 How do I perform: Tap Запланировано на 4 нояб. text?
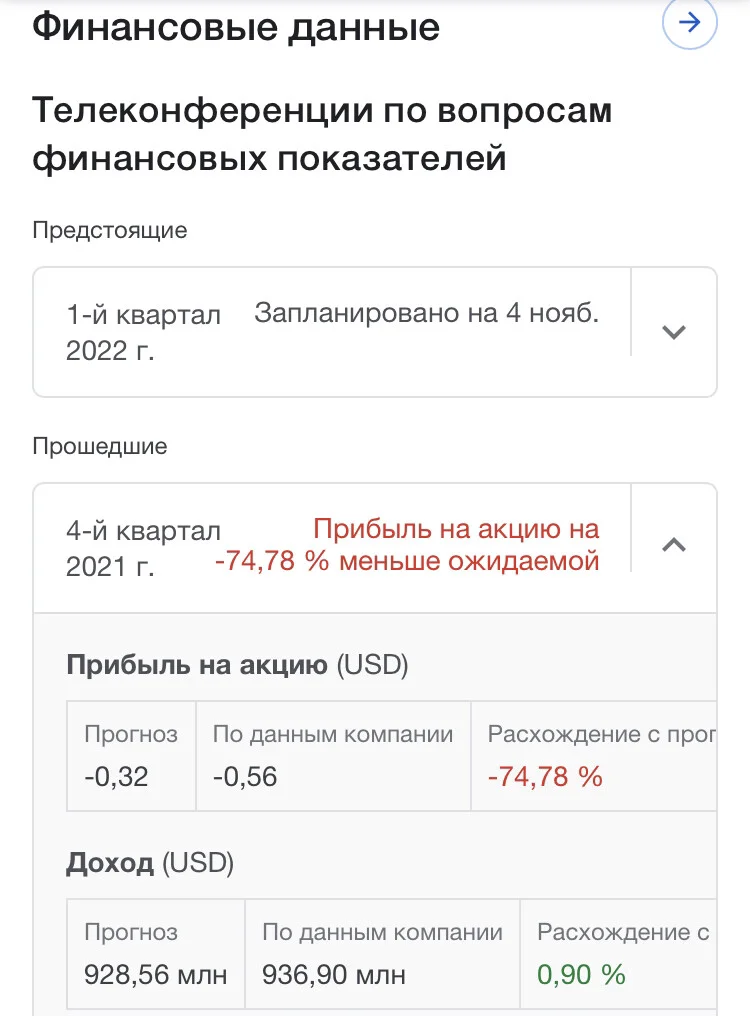click(427, 313)
